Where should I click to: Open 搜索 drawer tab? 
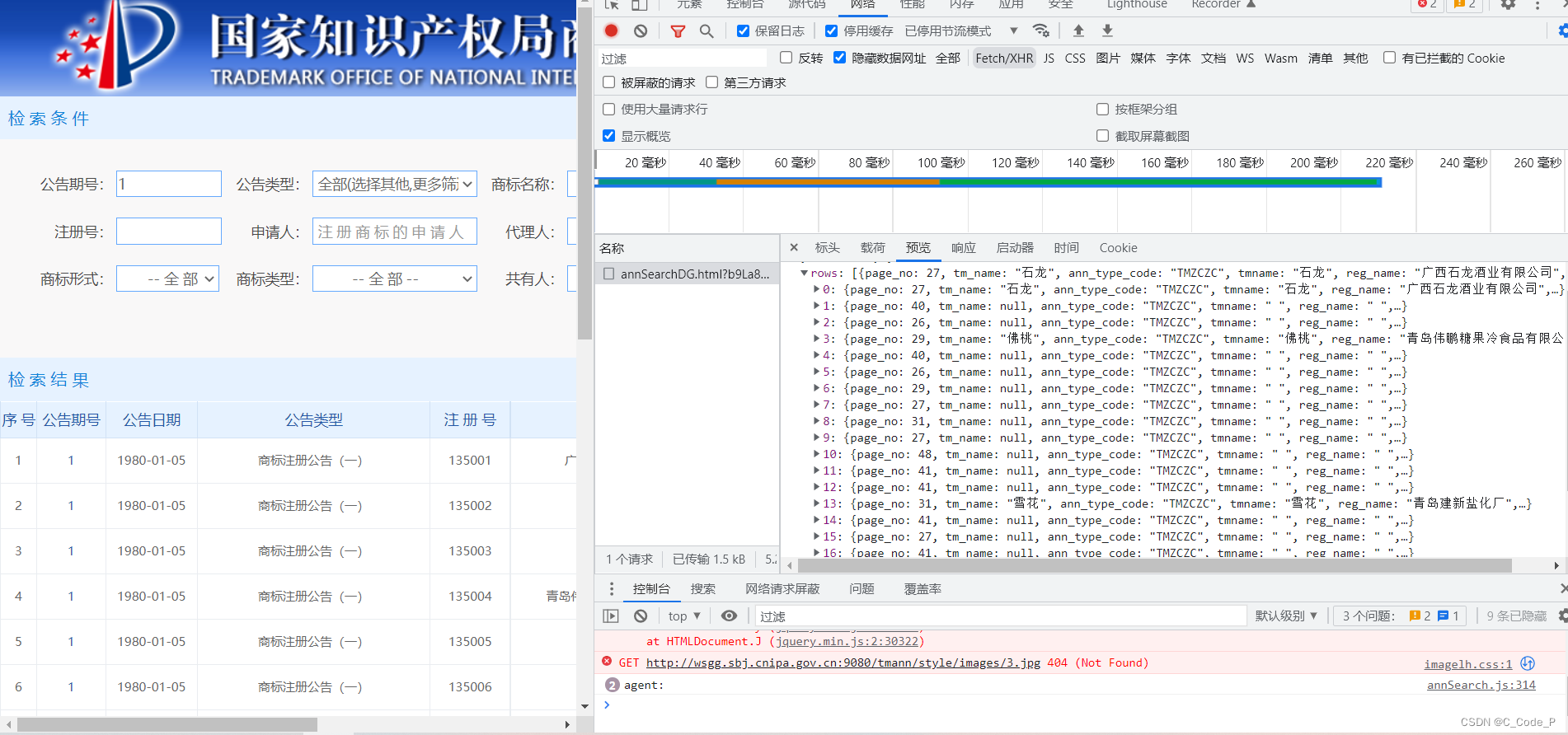pos(702,588)
